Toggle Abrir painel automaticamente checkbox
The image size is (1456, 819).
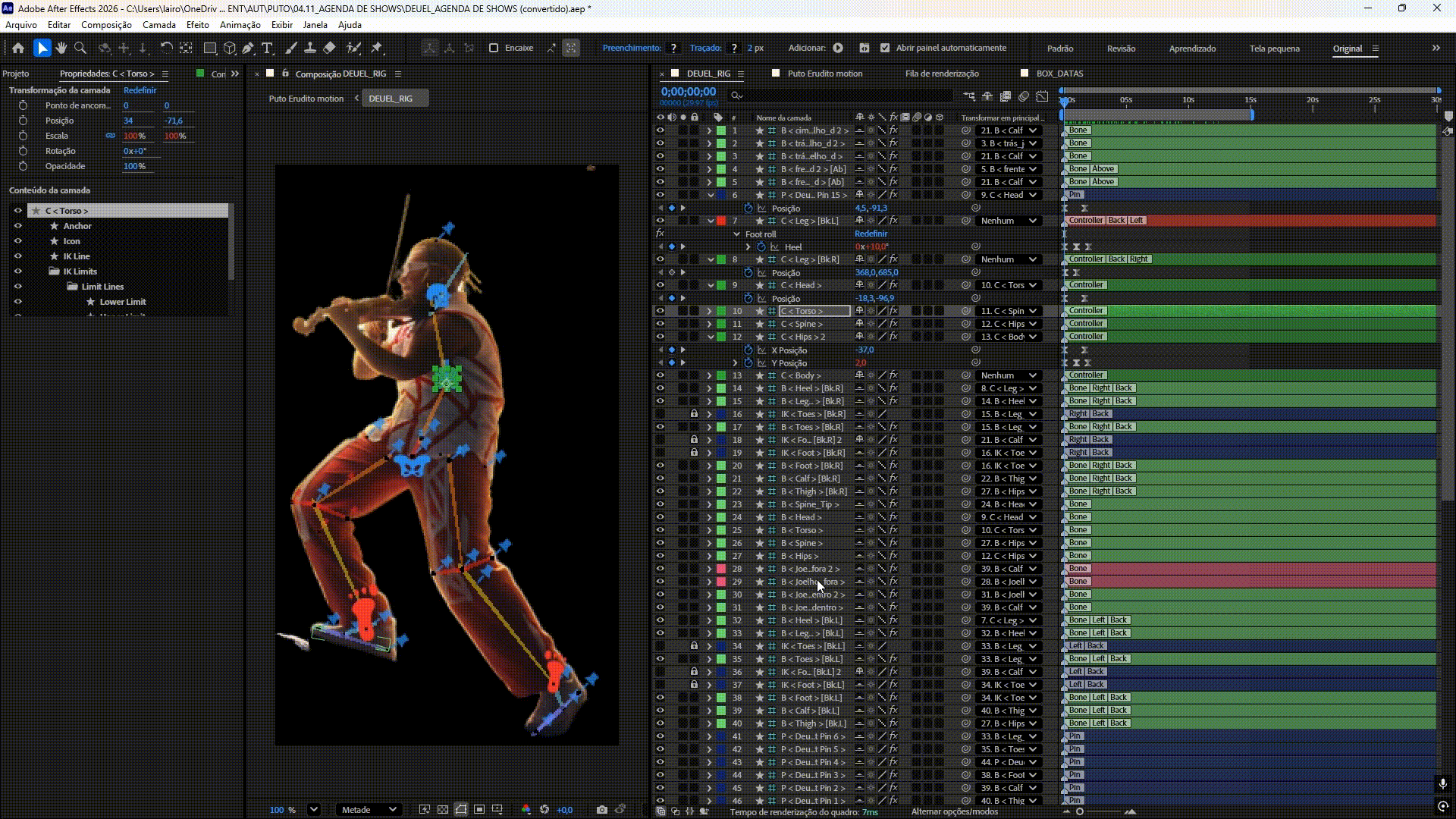pos(885,48)
